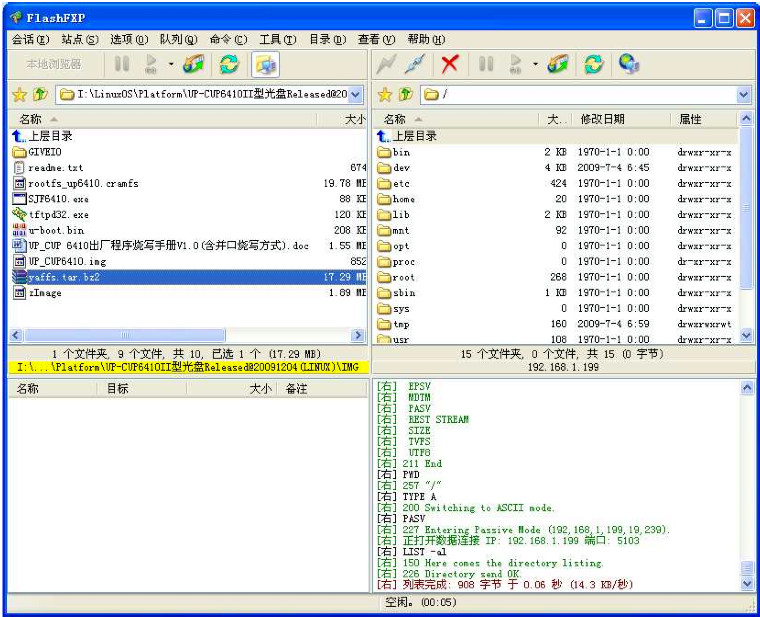The width and height of the screenshot is (760, 617).
Task: Open the 选项(O) menu
Action: pos(129,40)
